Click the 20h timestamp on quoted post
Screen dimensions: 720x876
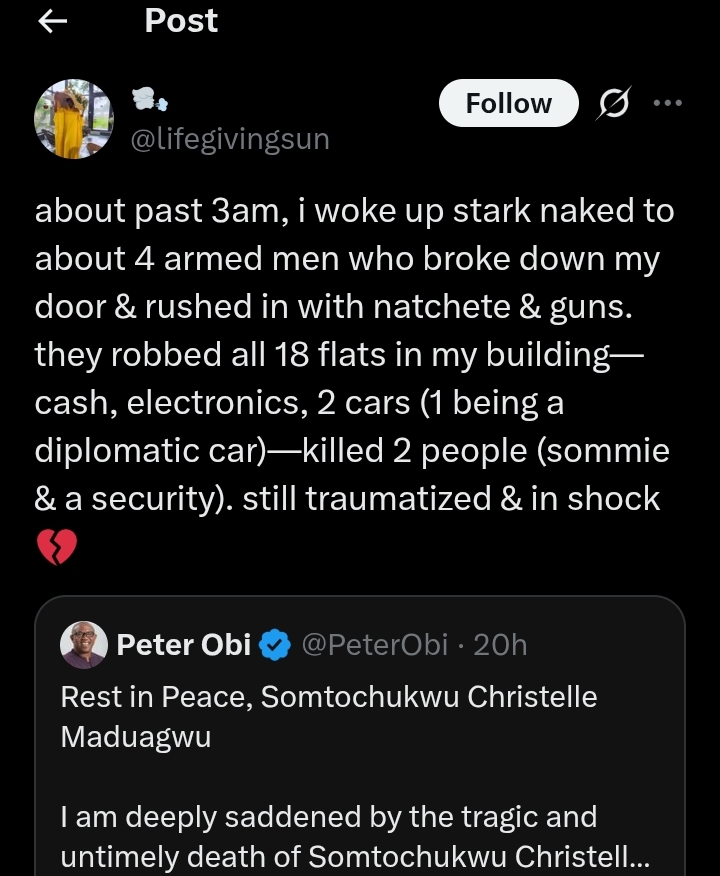coord(500,646)
